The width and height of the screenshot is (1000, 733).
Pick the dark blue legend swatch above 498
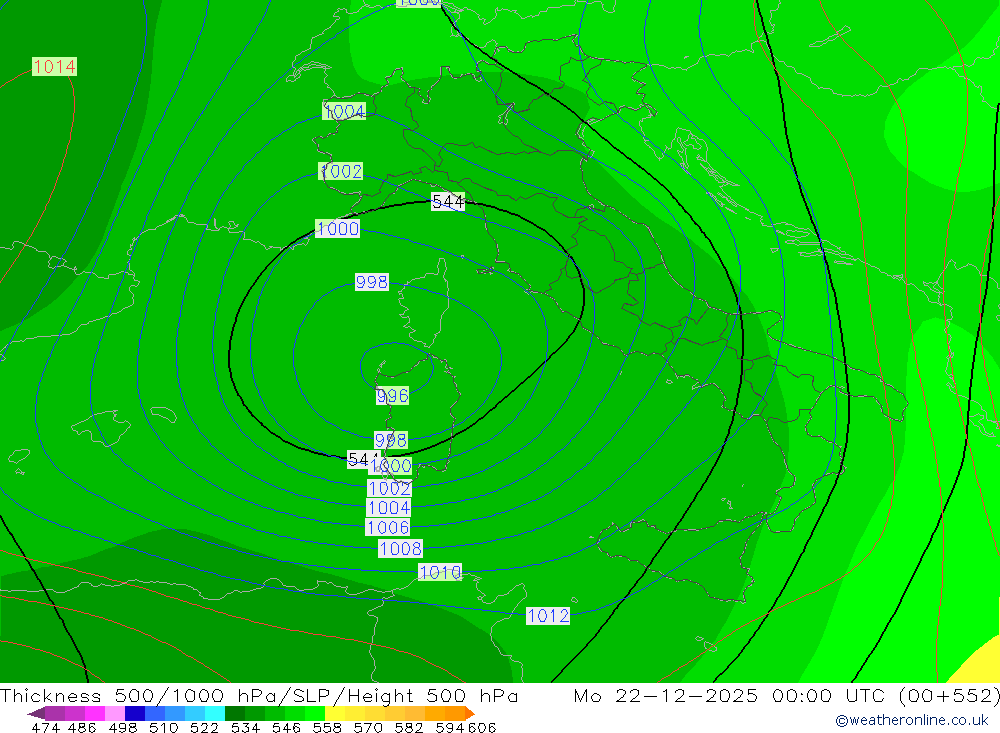pyautogui.click(x=135, y=713)
